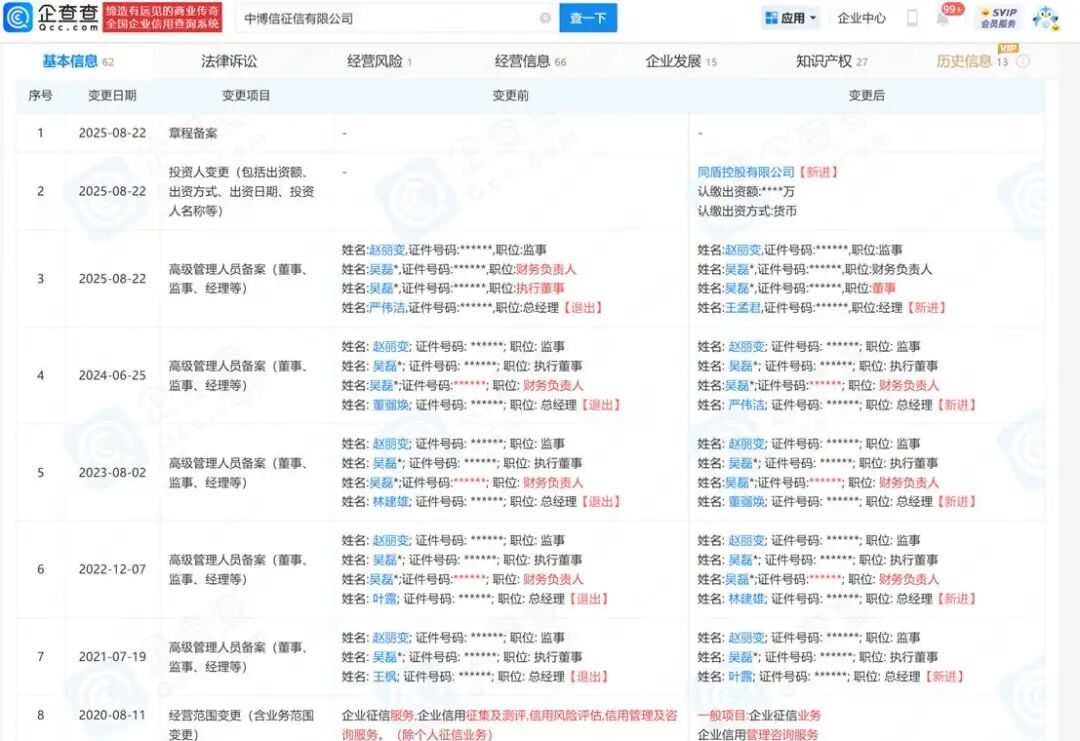Select the 2022-12-07 date cell
This screenshot has width=1080, height=741.
pos(112,570)
